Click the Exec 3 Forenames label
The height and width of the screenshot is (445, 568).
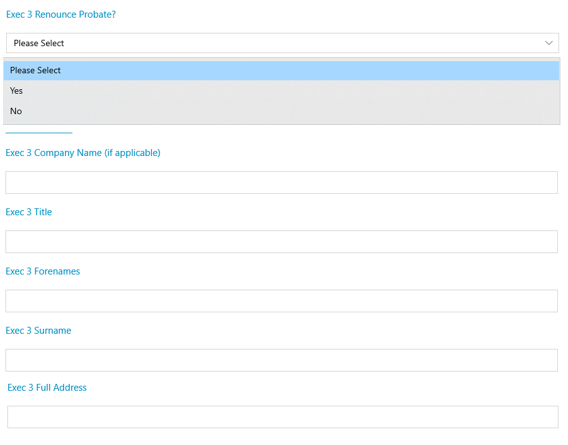pos(43,271)
